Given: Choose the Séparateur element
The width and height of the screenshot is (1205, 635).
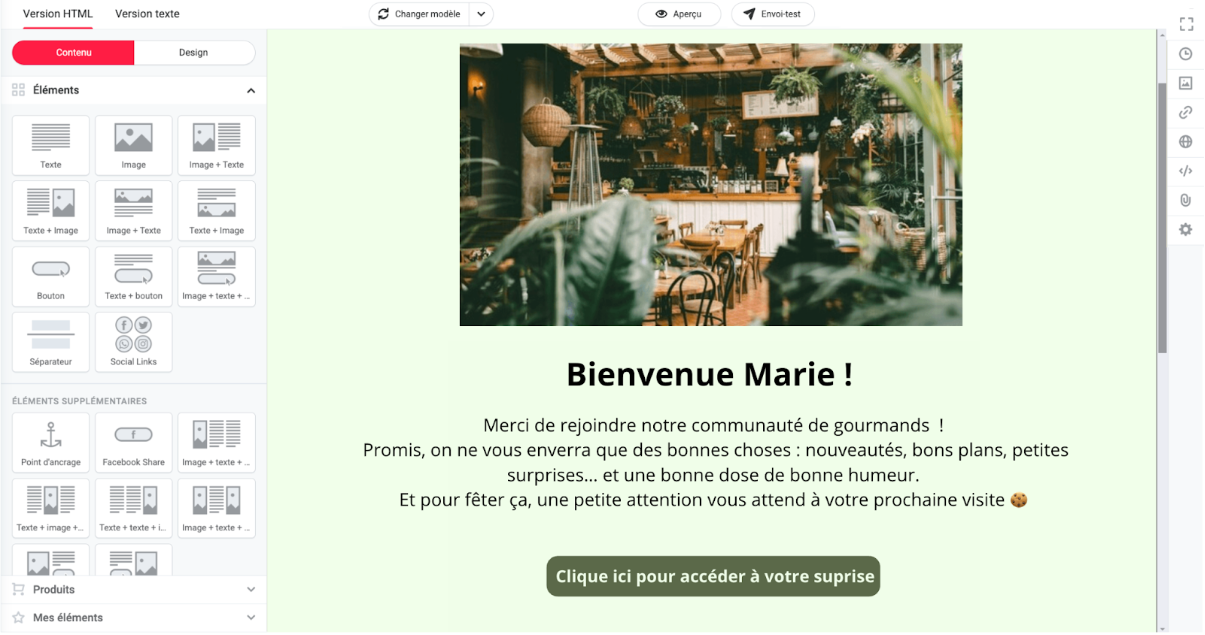Looking at the screenshot, I should [x=51, y=342].
